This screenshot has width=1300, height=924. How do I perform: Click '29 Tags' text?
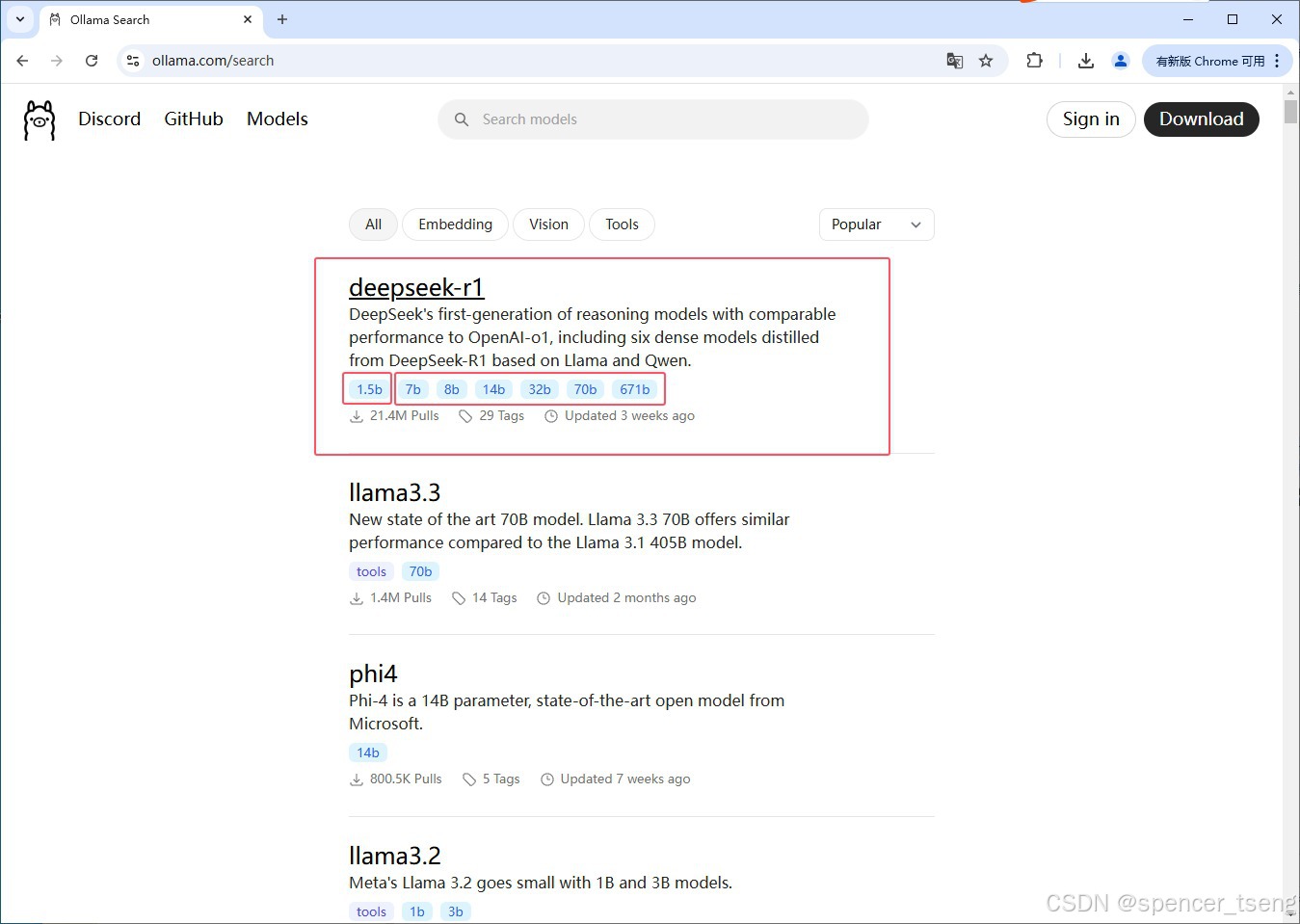[x=501, y=416]
